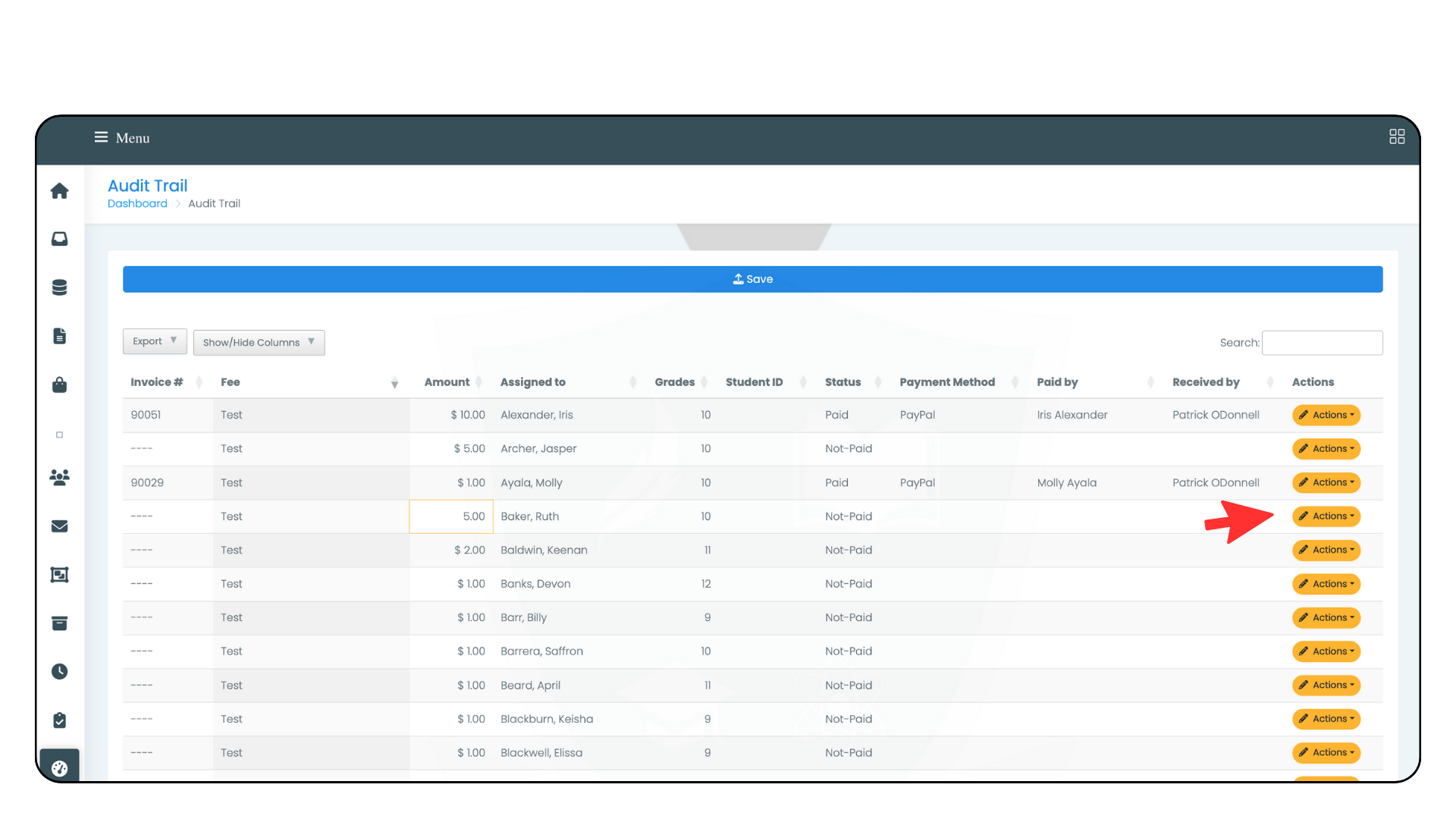Sort table by Payment Method column
The image size is (1456, 819).
pyautogui.click(x=1015, y=382)
